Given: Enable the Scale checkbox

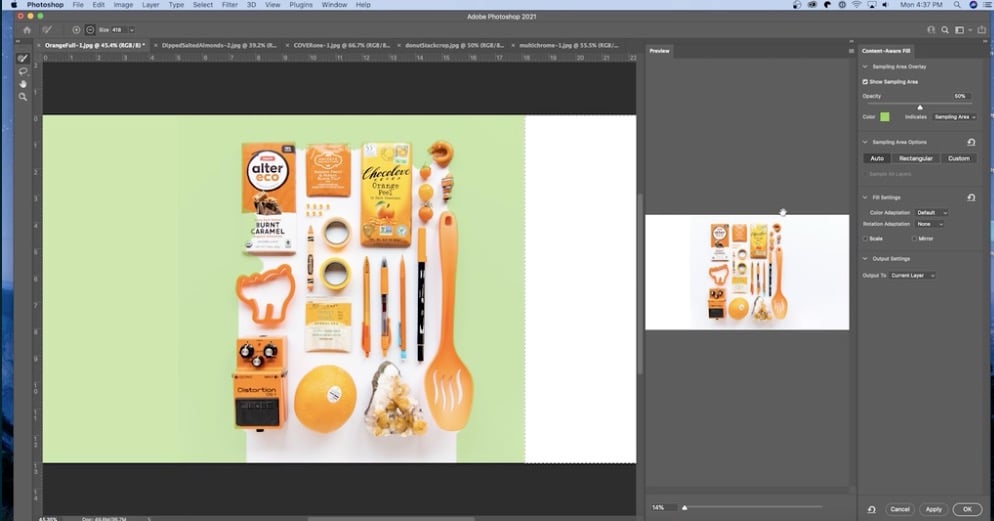Looking at the screenshot, I should 866,238.
